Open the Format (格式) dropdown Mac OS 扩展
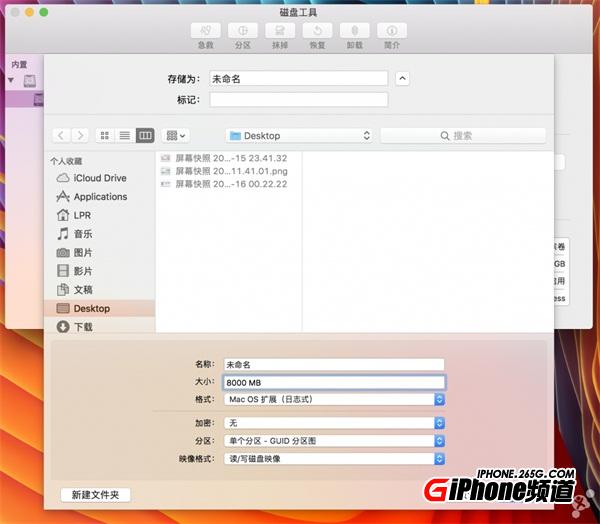The height and width of the screenshot is (524, 600). pos(334,400)
